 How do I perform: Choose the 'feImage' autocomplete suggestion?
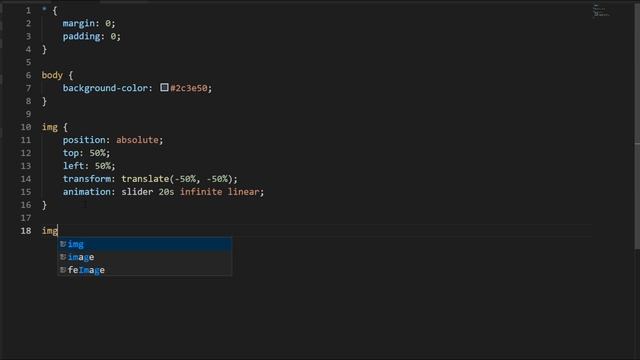pyautogui.click(x=145, y=270)
